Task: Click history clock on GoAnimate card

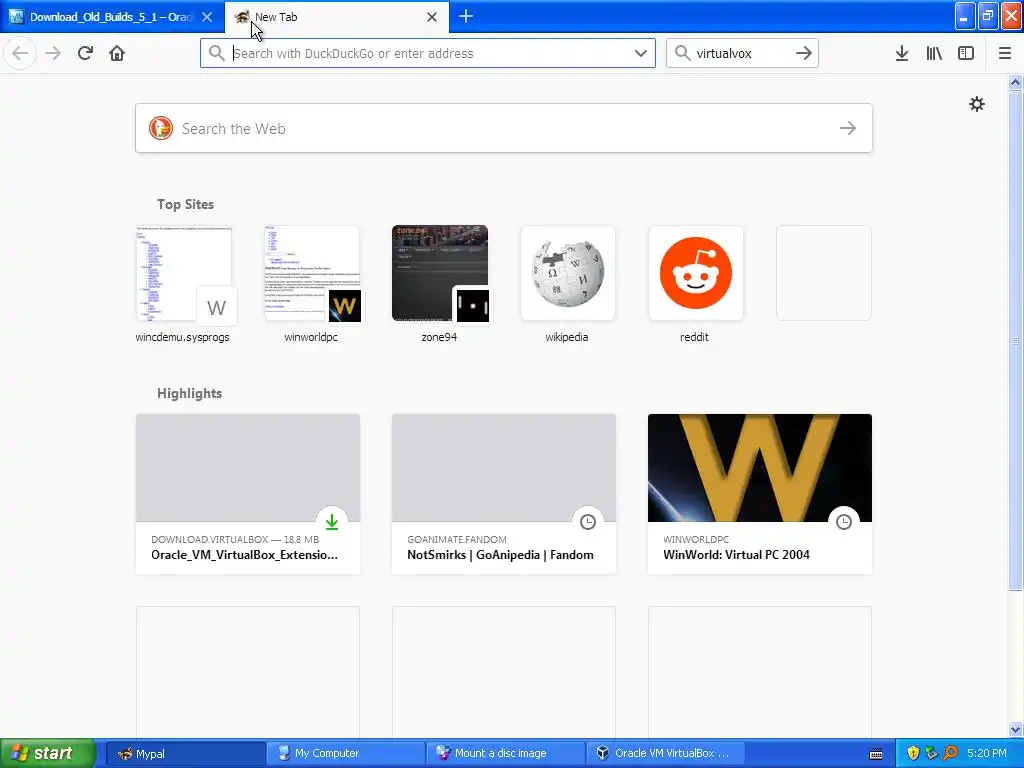Action: pos(588,522)
